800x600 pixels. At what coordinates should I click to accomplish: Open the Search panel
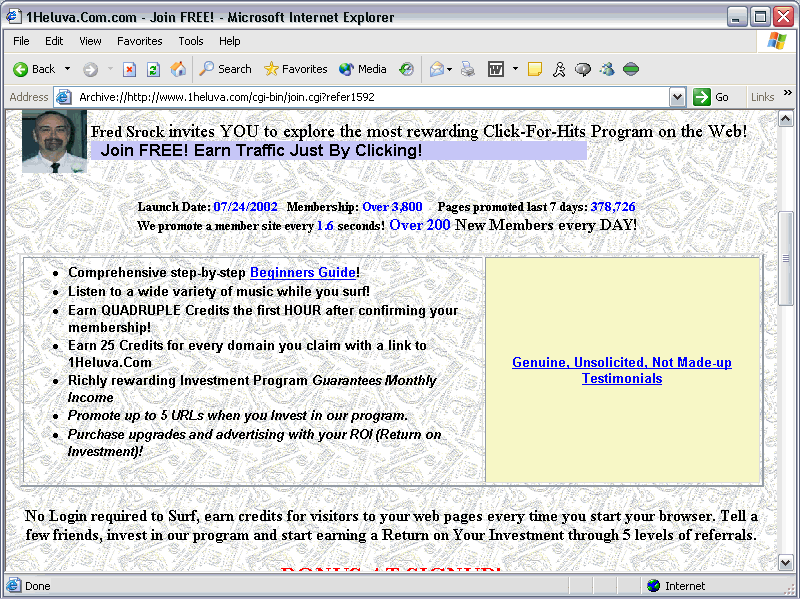pyautogui.click(x=225, y=69)
